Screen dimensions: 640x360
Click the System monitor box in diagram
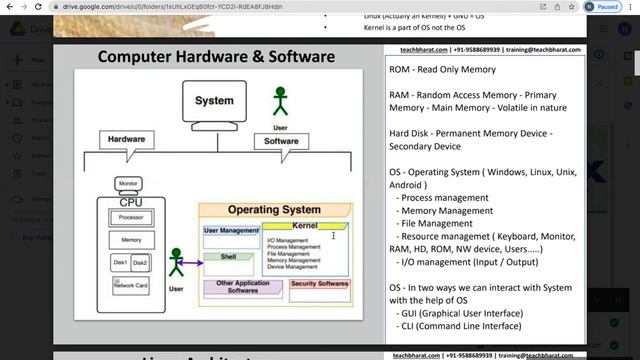214,101
